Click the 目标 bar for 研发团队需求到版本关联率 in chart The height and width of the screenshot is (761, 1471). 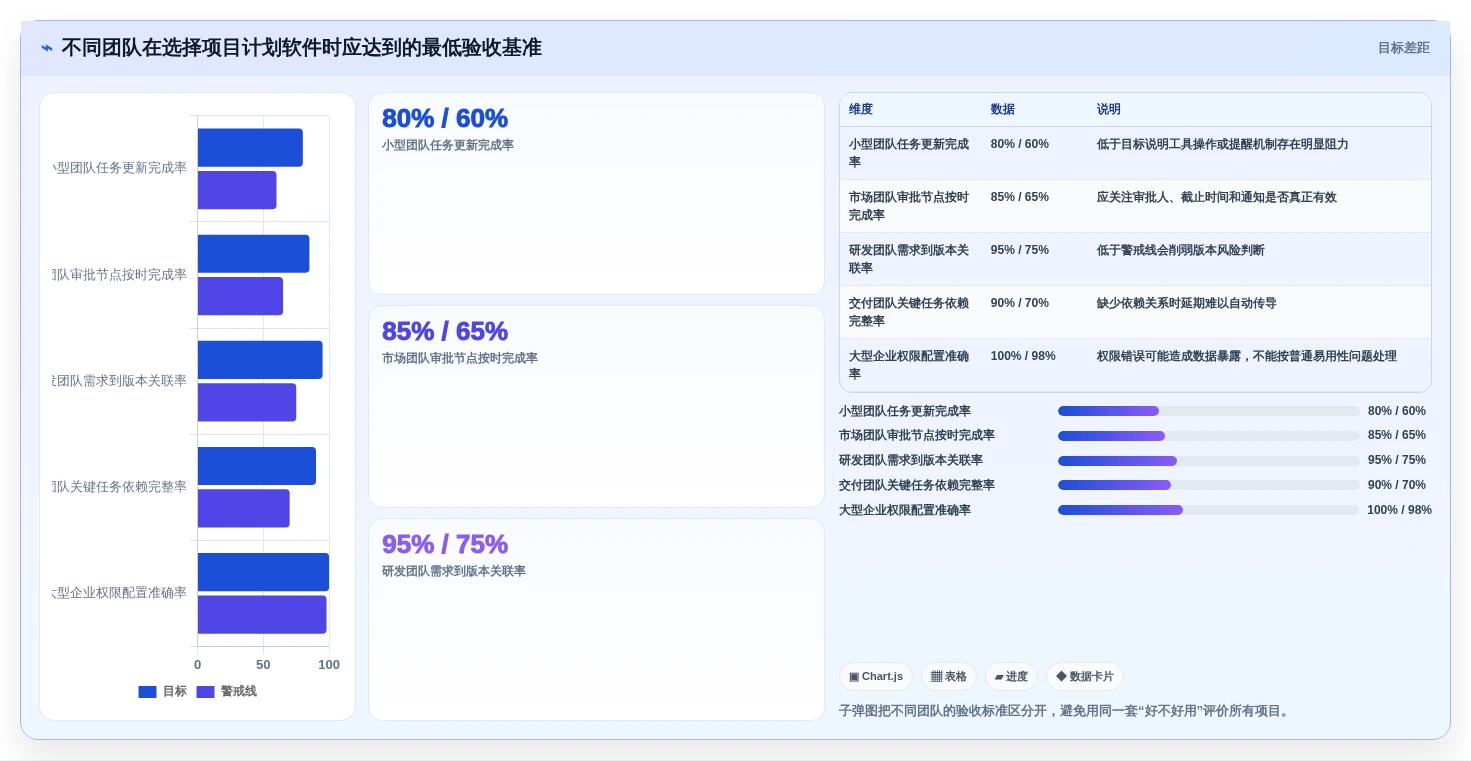(260, 360)
